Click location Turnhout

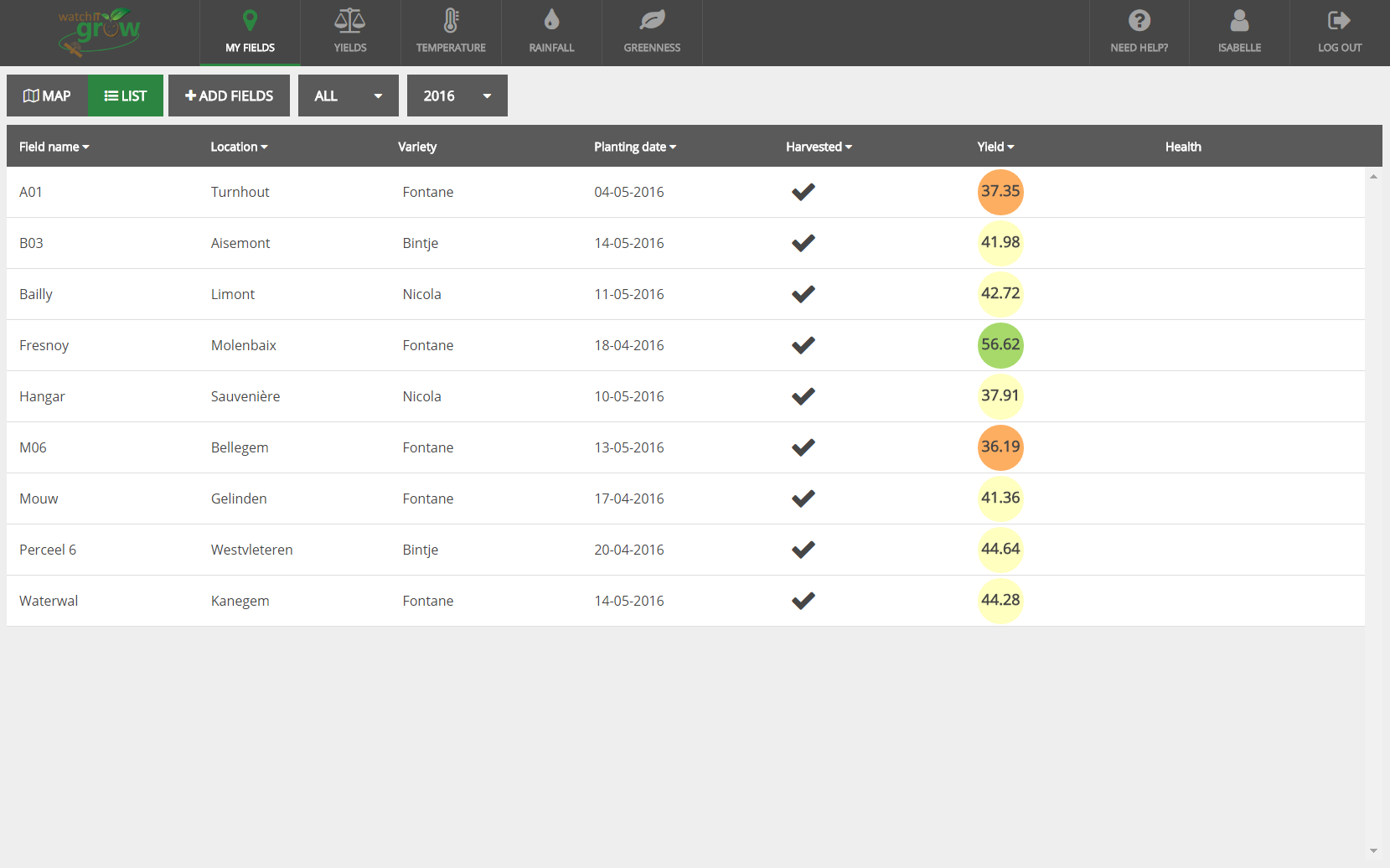240,192
